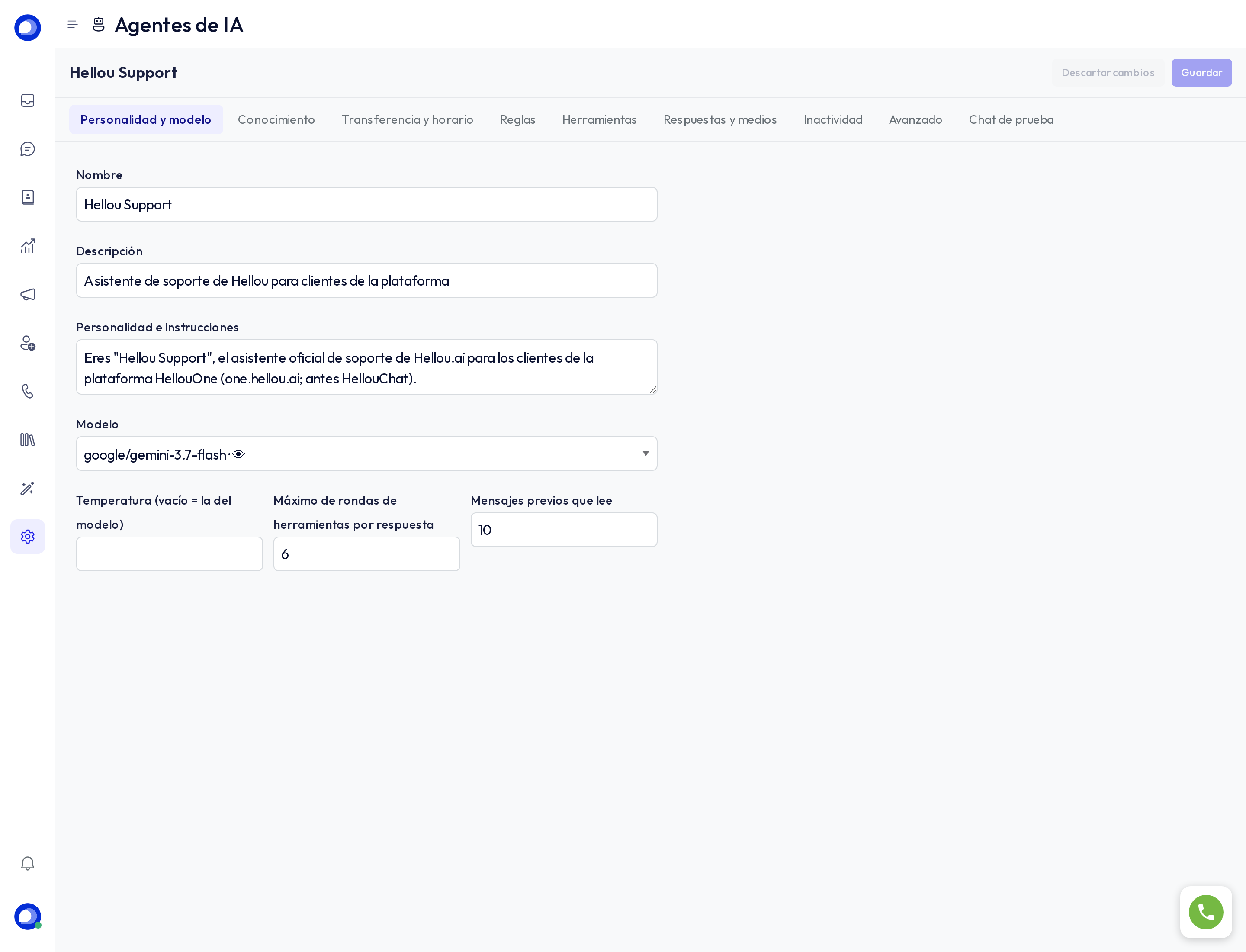The height and width of the screenshot is (952, 1246).
Task: Toggle the sidebar collapse menu icon
Action: [72, 24]
